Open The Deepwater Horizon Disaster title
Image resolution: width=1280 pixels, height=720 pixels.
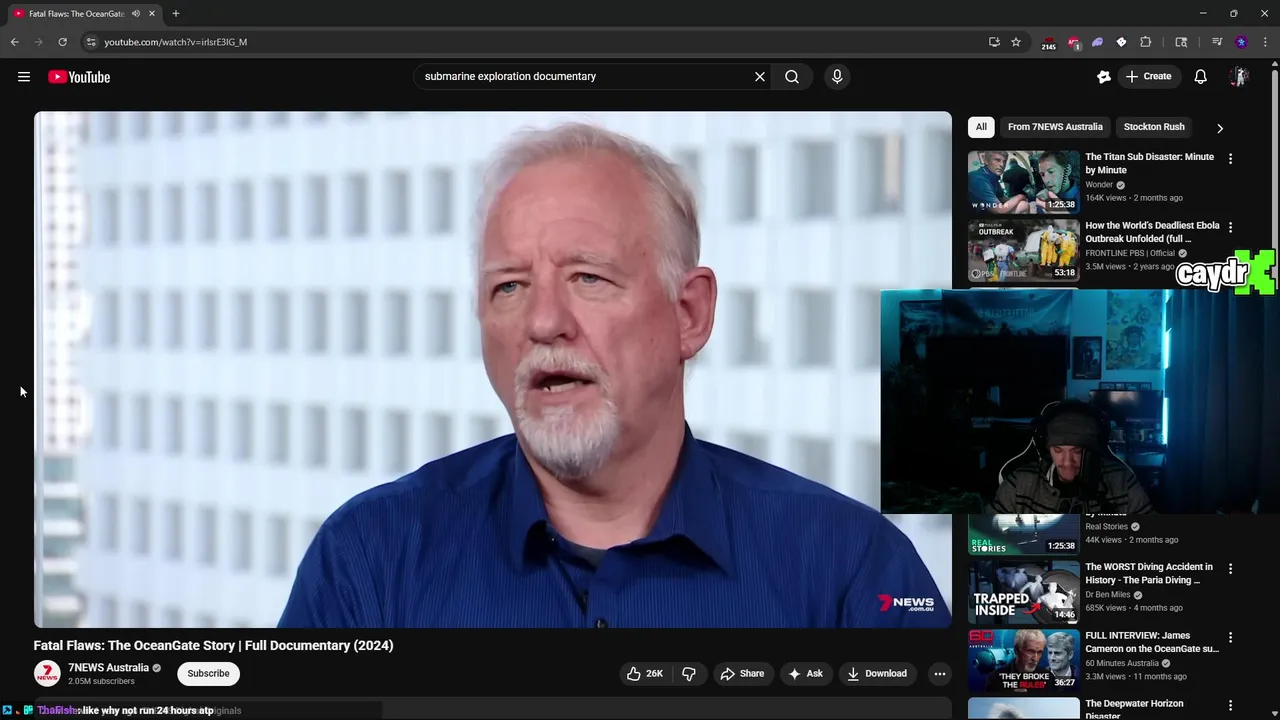(1134, 709)
